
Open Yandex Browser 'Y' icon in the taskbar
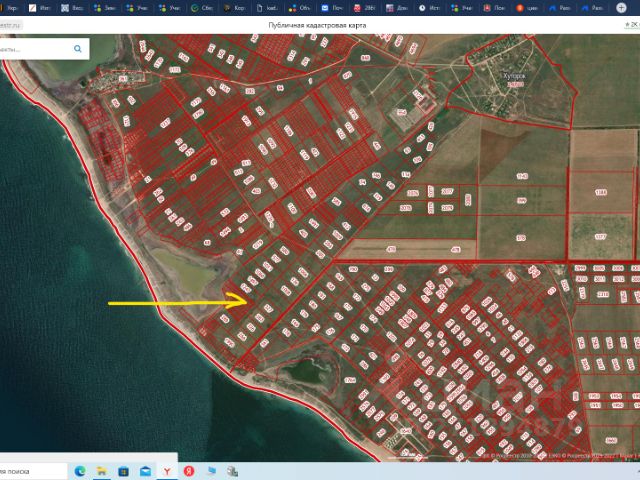[167, 471]
